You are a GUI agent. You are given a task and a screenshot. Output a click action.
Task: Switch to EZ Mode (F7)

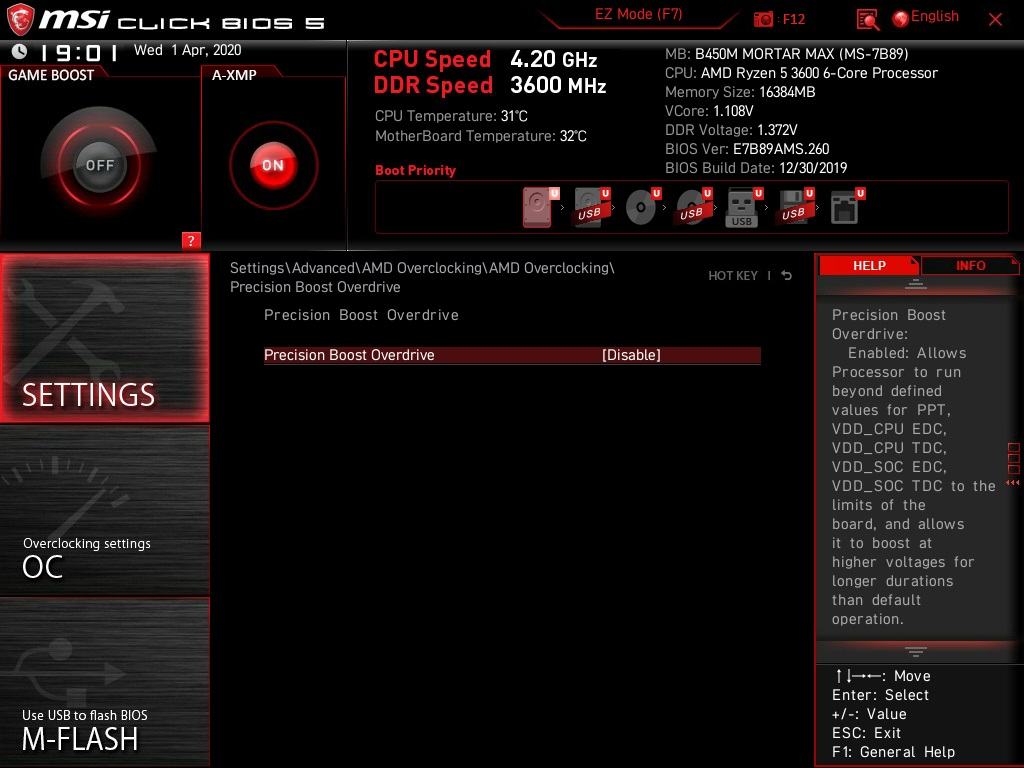click(638, 14)
